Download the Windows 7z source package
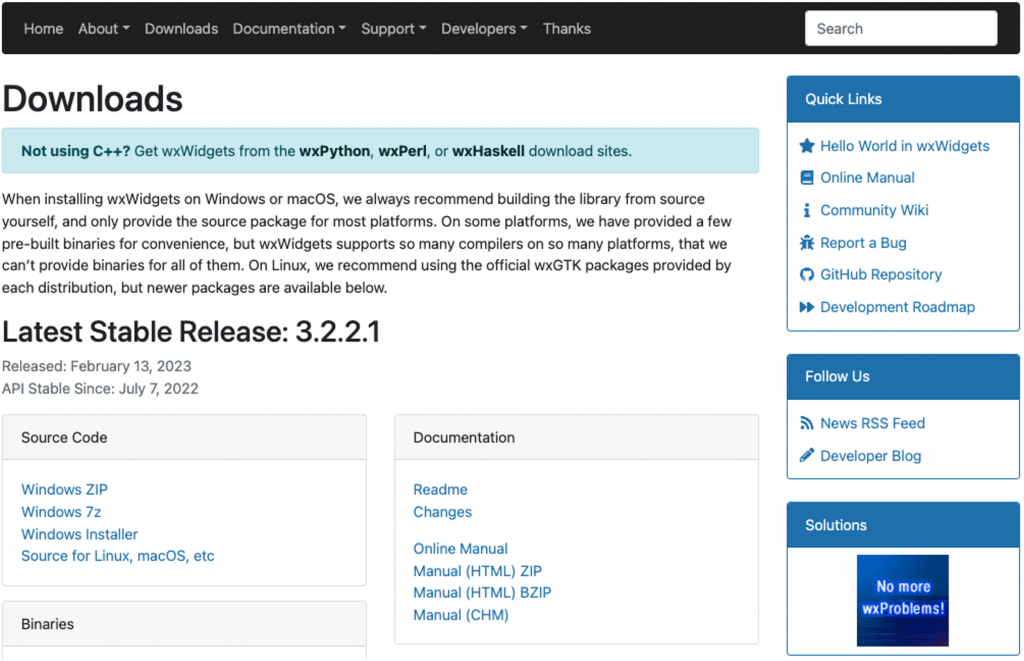Screen dimensions: 1024x661 (x=61, y=511)
